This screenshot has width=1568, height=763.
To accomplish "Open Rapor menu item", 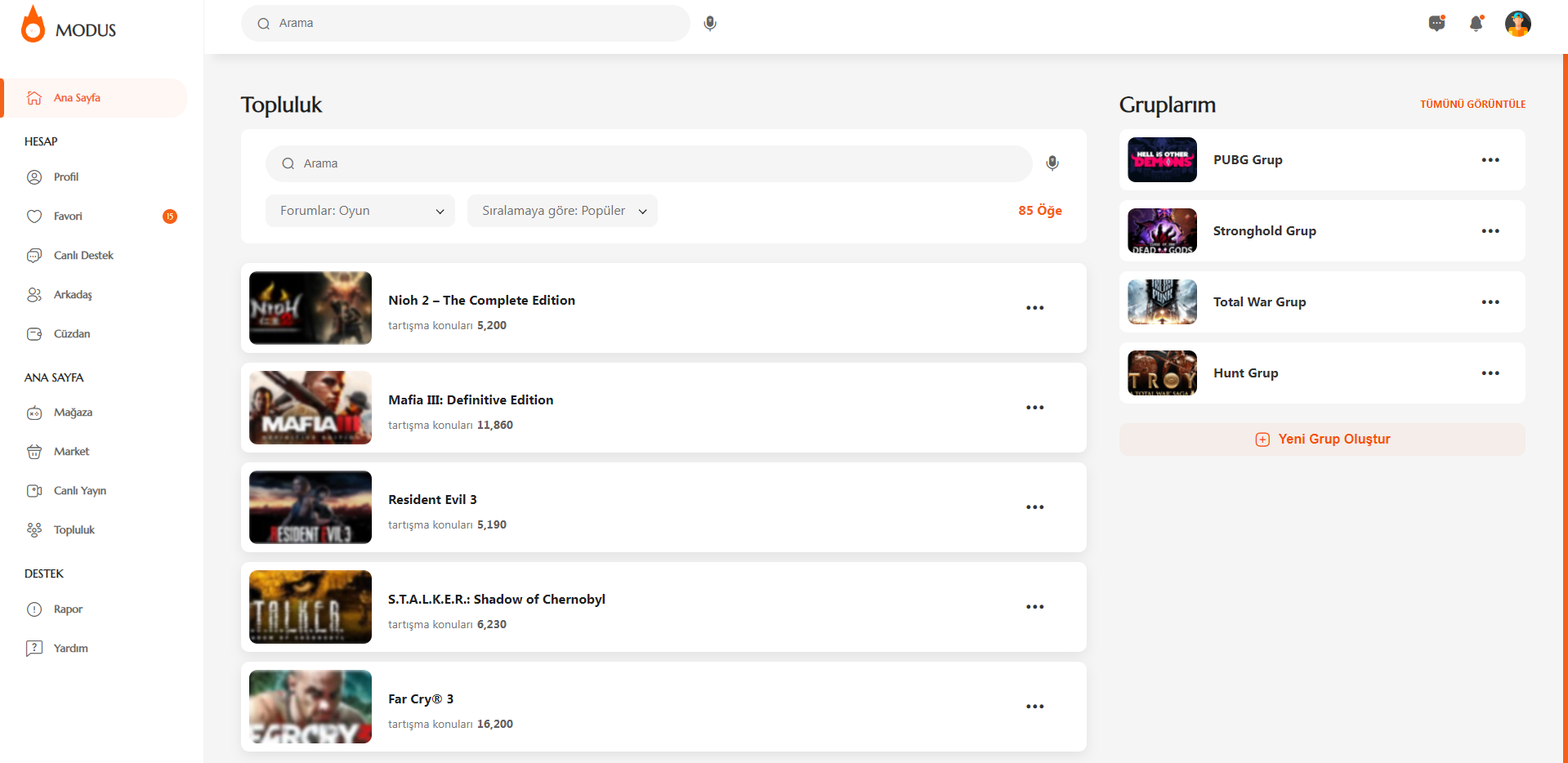I will 68,609.
